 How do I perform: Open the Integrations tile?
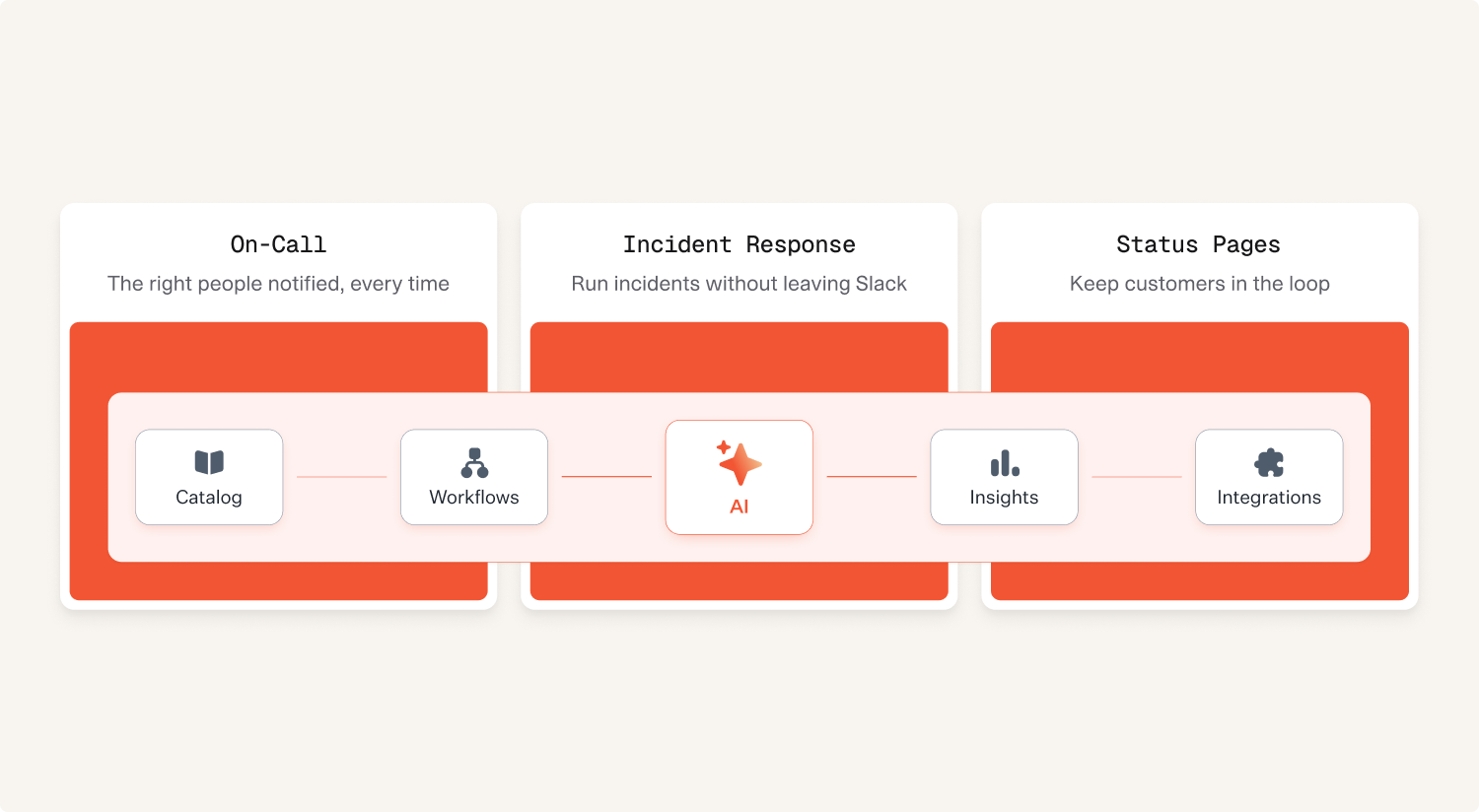coord(1269,477)
